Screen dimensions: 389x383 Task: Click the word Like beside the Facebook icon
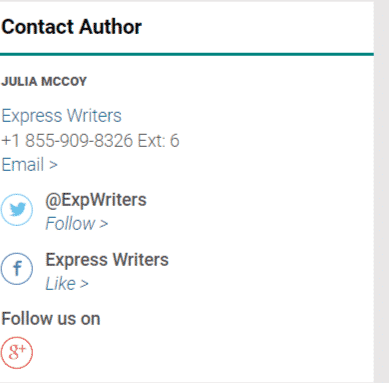(61, 284)
